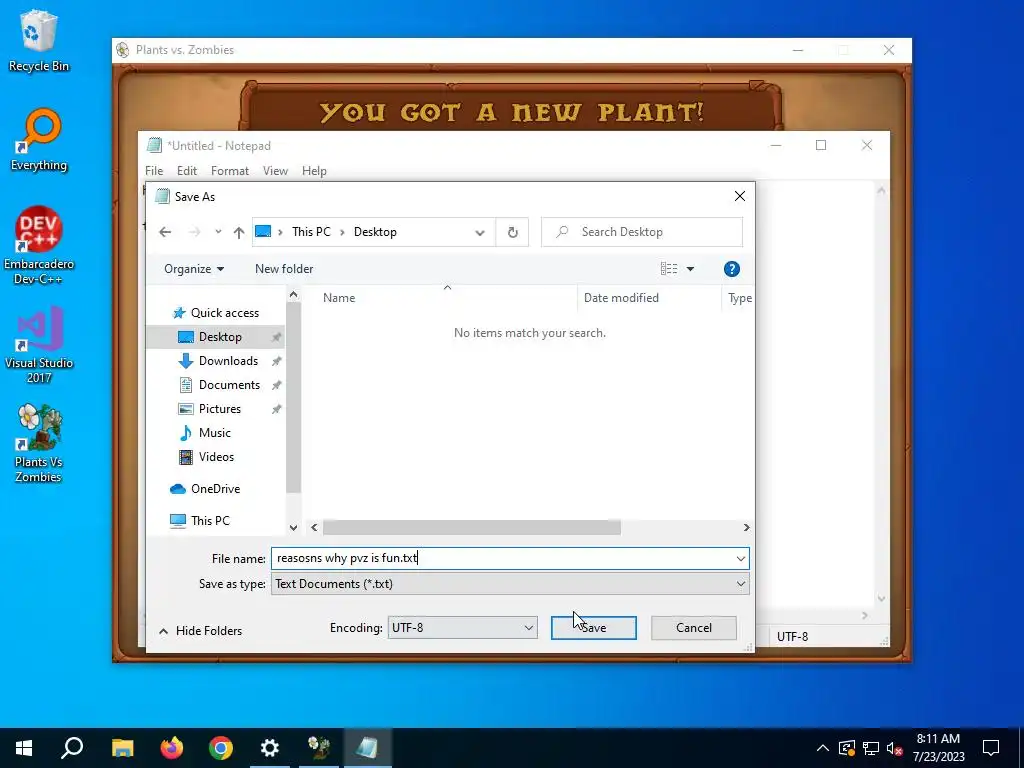Image resolution: width=1024 pixels, height=768 pixels.
Task: Click Desktop in the address breadcrumb
Action: [375, 232]
